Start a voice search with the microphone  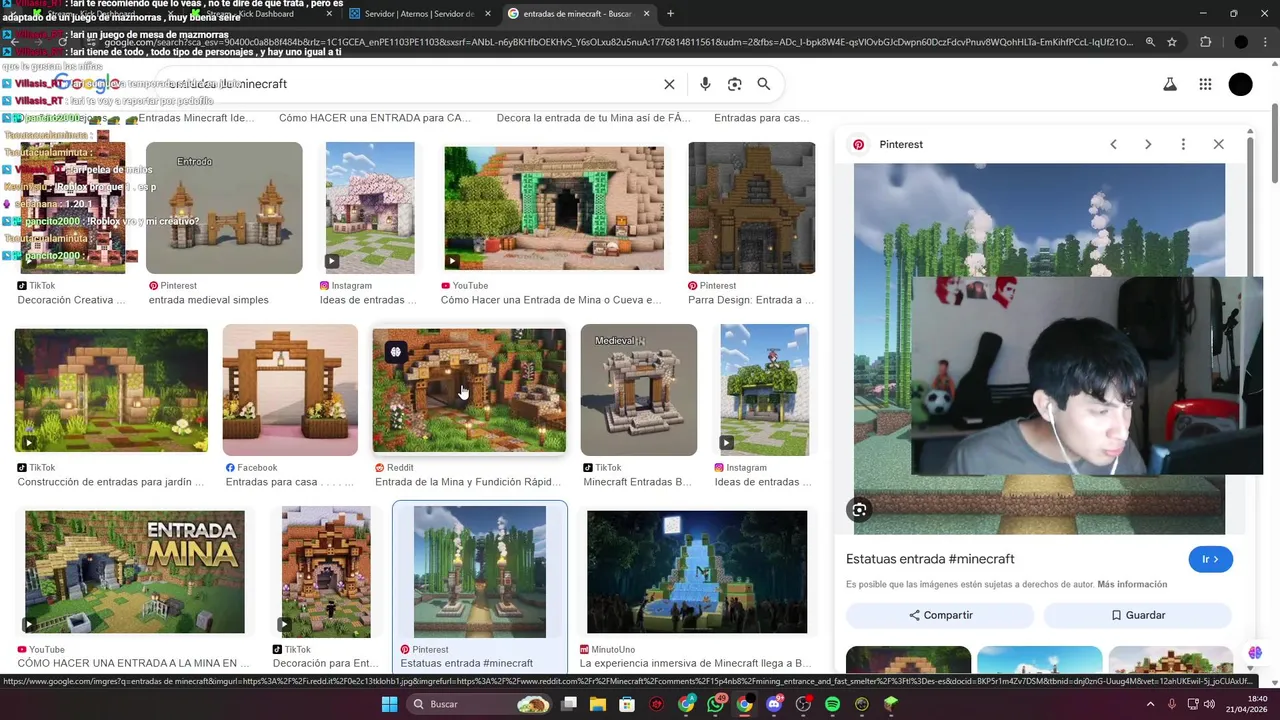(x=705, y=84)
